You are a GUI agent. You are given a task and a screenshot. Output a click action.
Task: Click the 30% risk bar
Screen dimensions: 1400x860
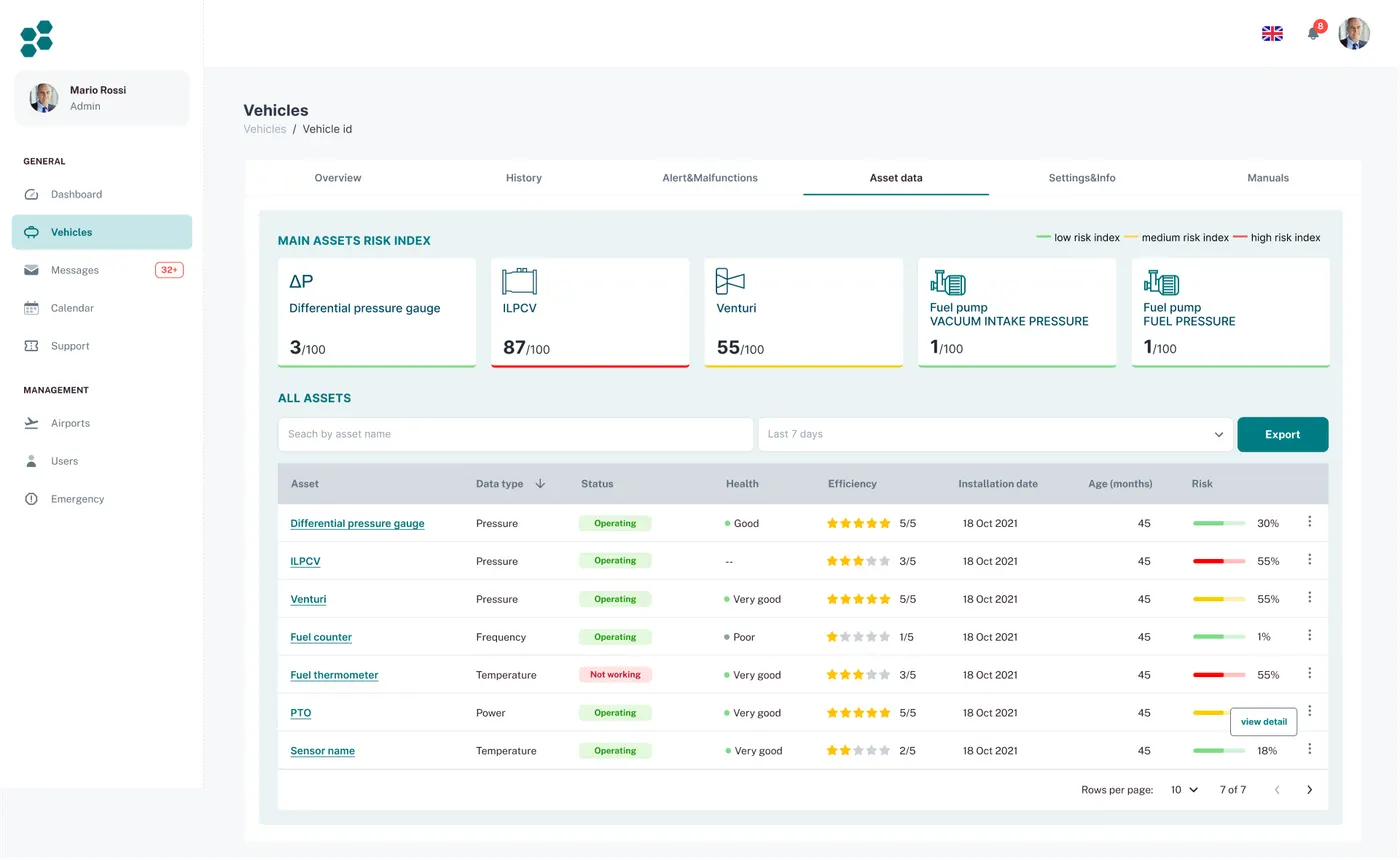1219,523
